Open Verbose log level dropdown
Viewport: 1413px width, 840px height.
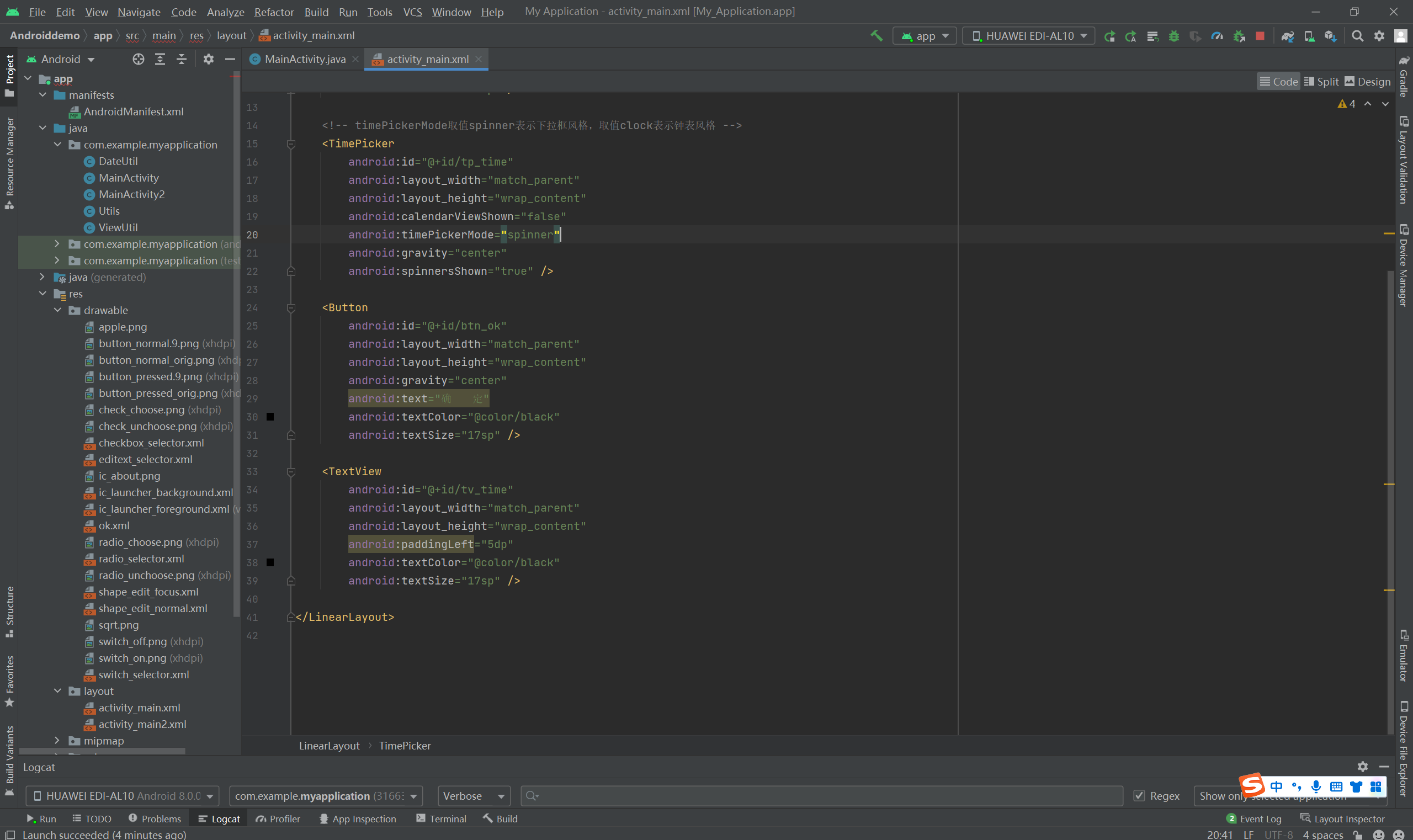[474, 796]
